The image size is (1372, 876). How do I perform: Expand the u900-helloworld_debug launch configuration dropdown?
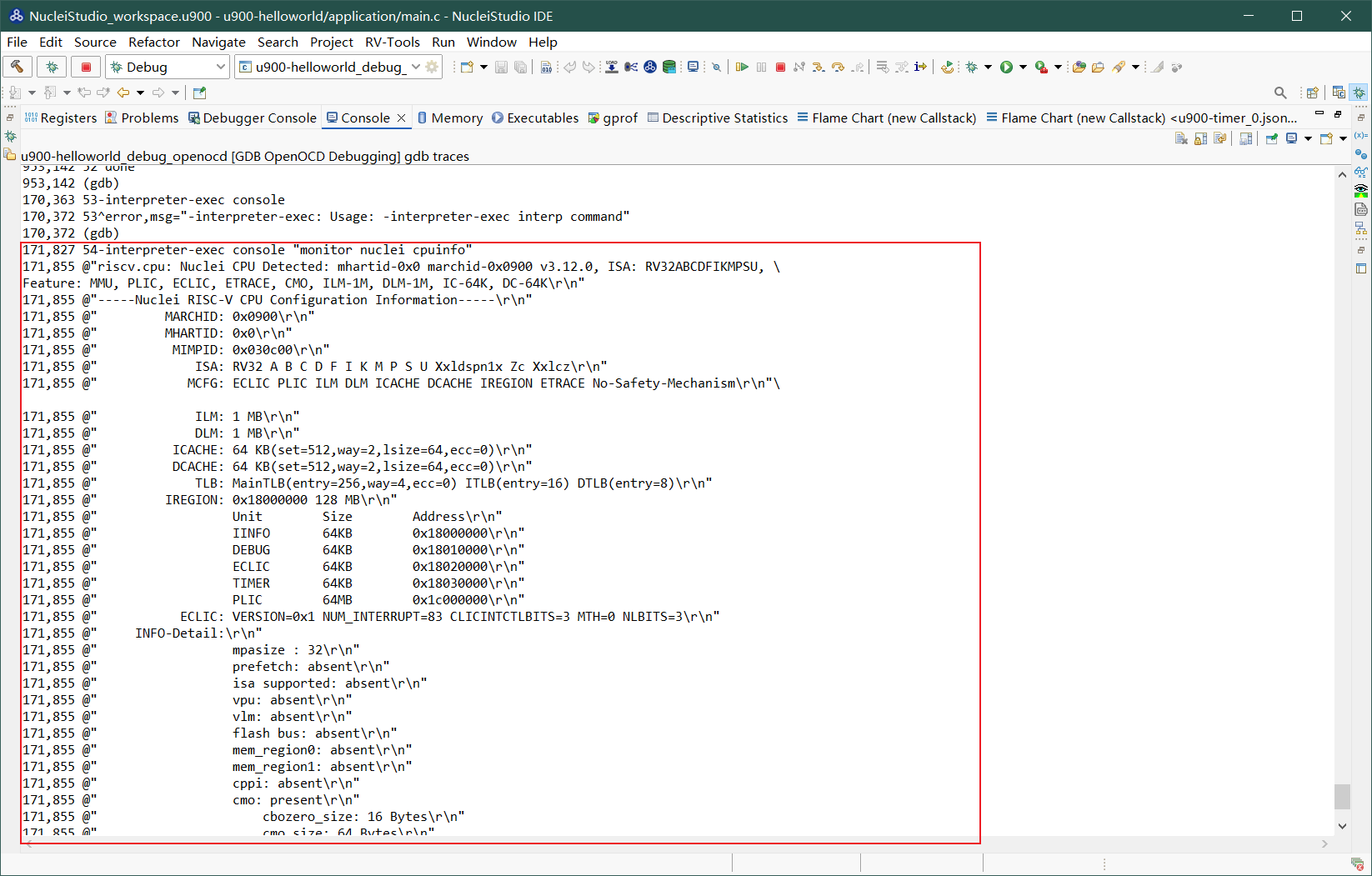click(415, 67)
